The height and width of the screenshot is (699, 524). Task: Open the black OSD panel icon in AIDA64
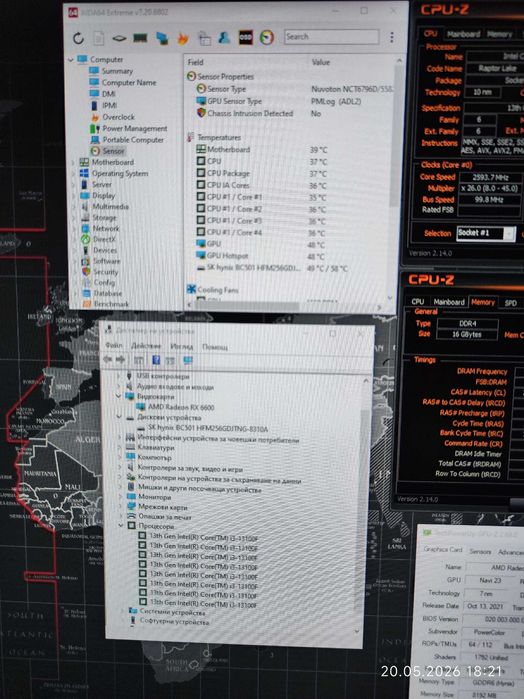point(246,37)
